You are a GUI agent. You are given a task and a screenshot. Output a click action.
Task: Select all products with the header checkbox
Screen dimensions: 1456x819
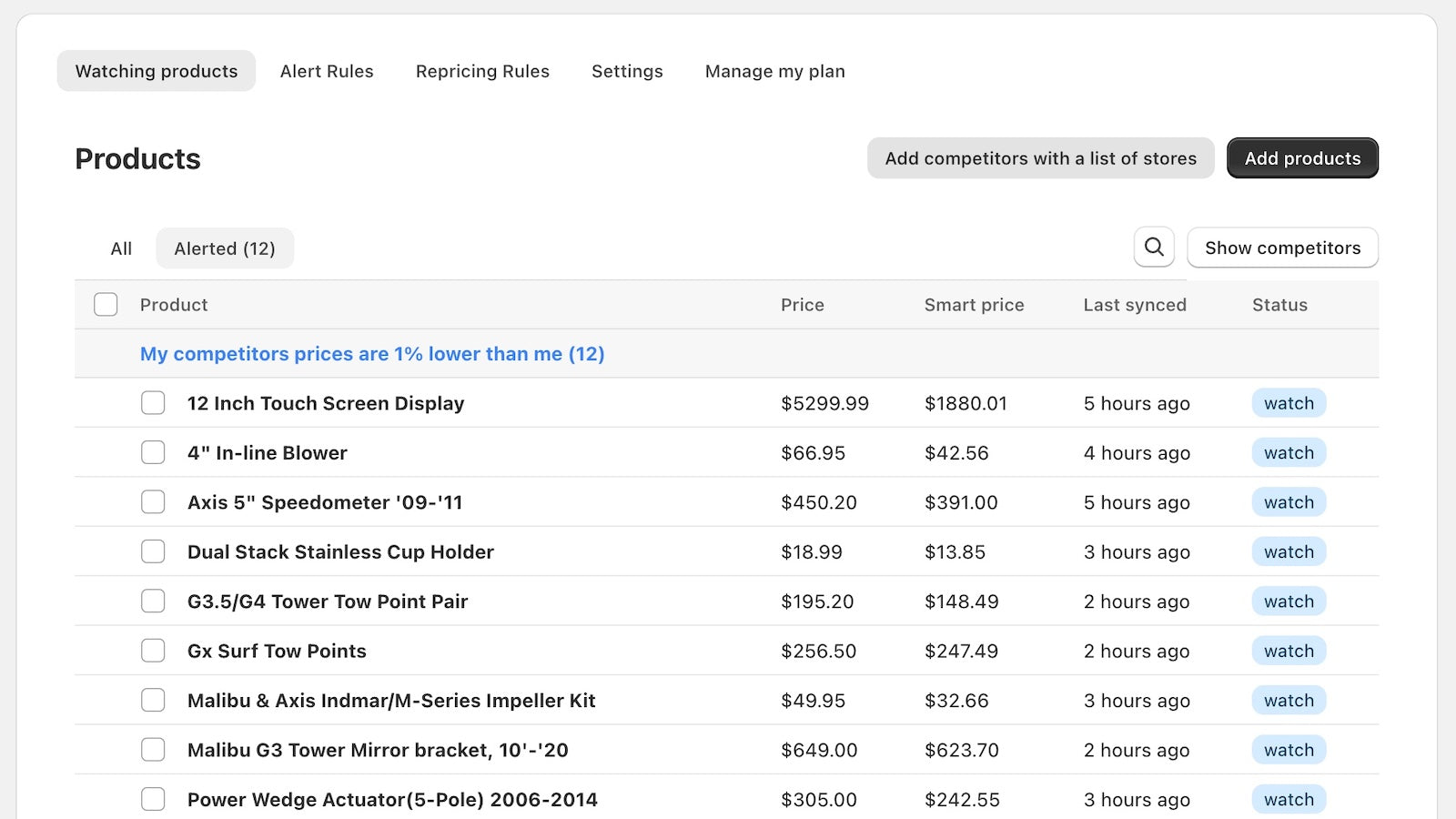pos(106,304)
